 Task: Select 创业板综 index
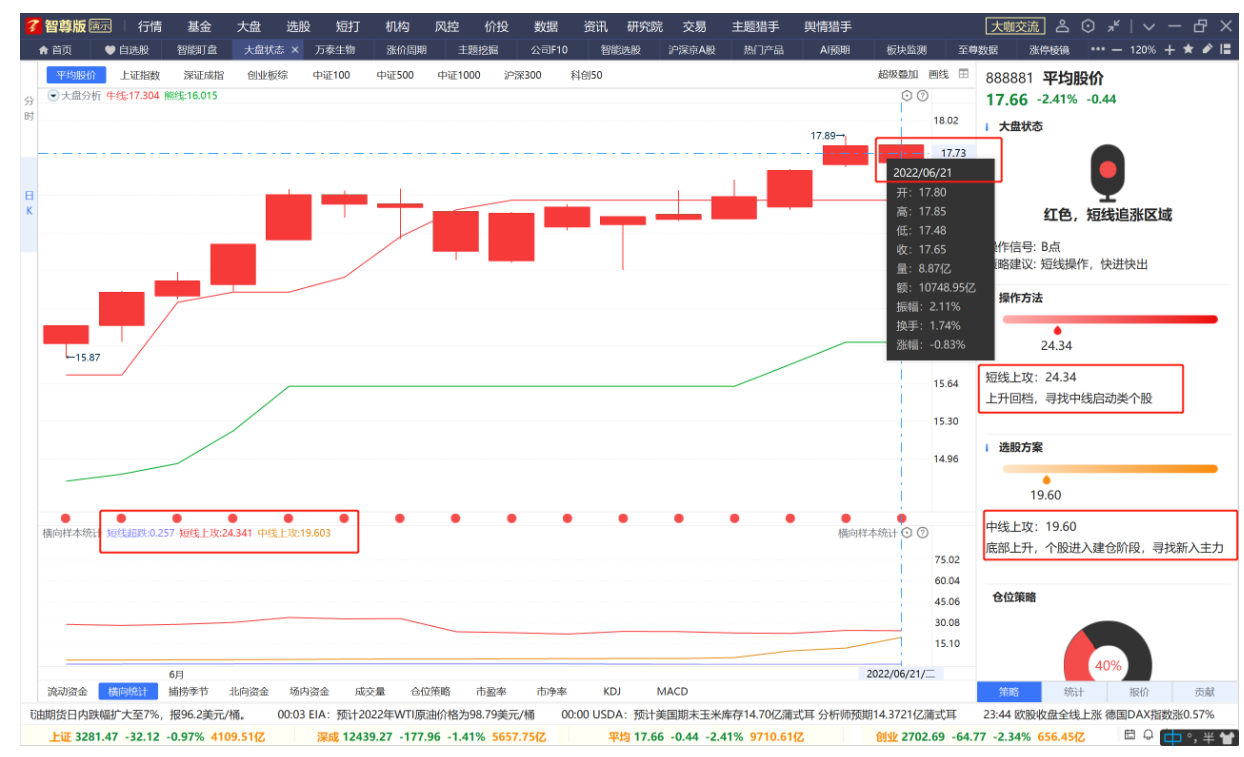pos(268,74)
